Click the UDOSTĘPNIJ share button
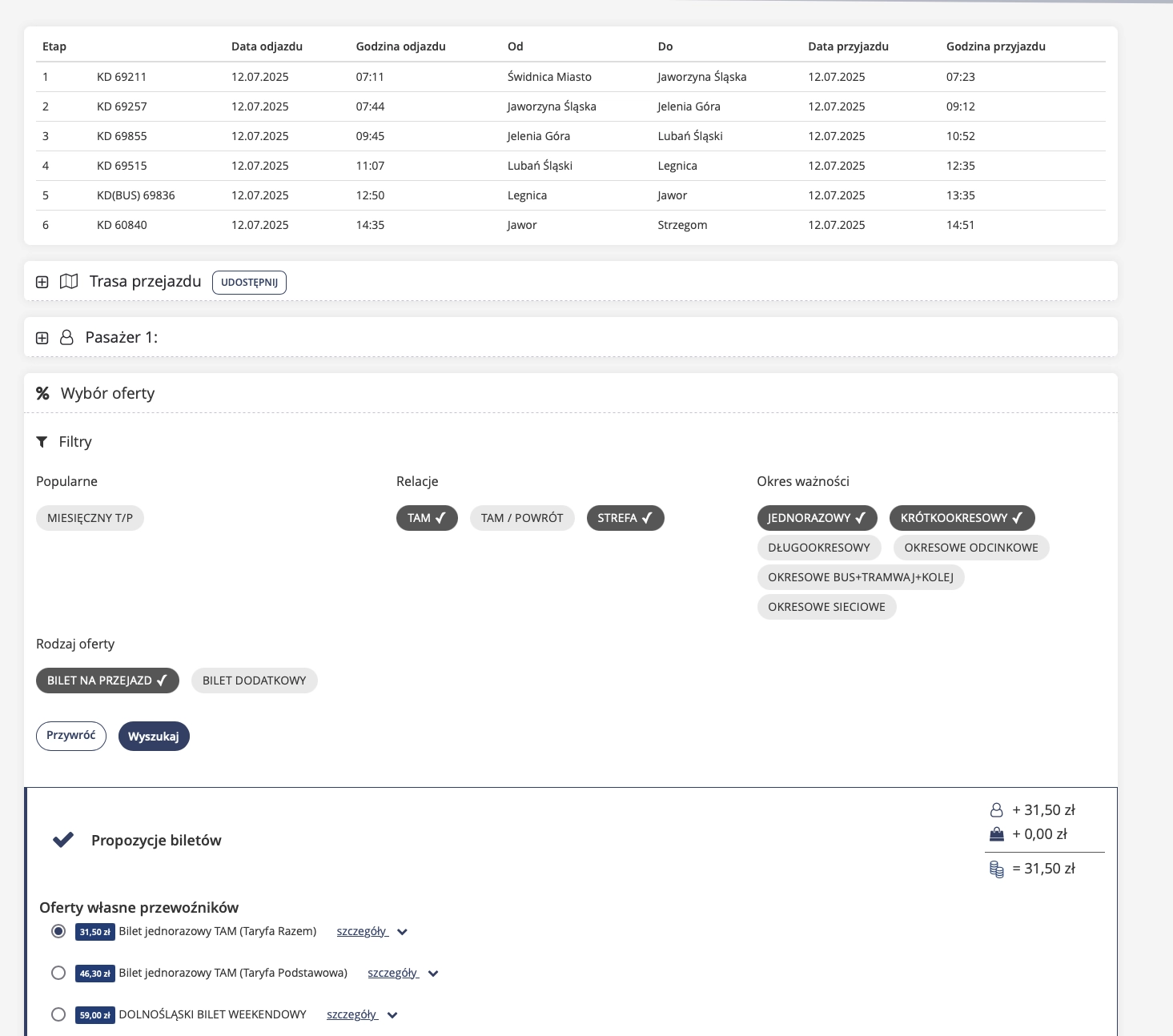 [x=249, y=283]
